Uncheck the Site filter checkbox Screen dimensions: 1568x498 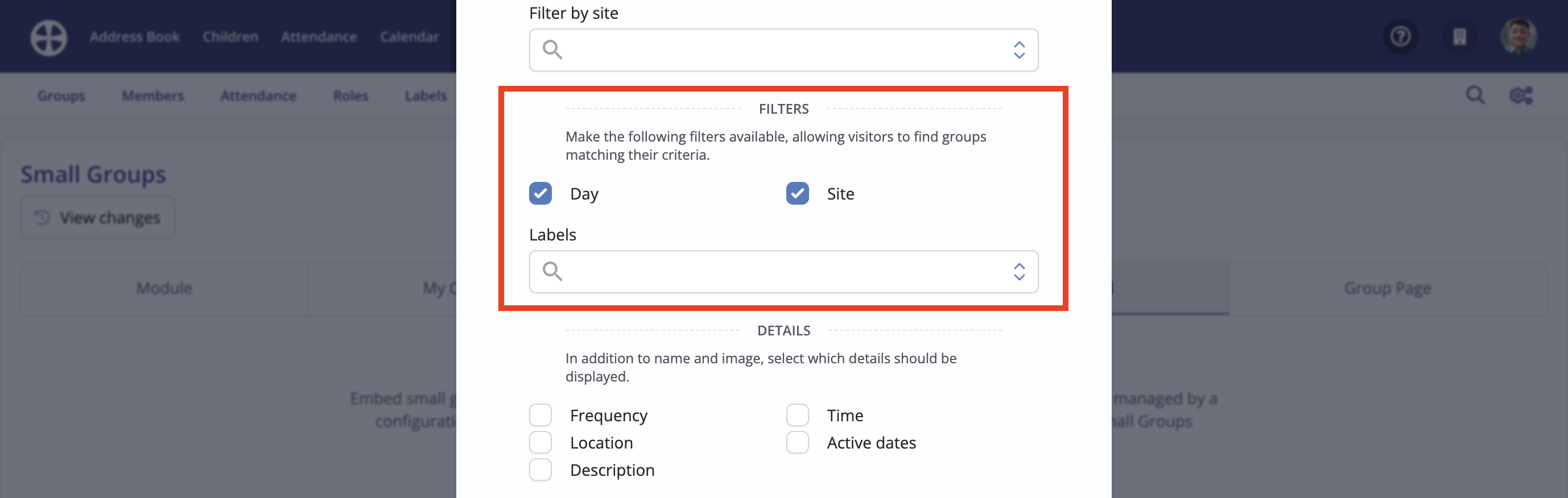798,193
